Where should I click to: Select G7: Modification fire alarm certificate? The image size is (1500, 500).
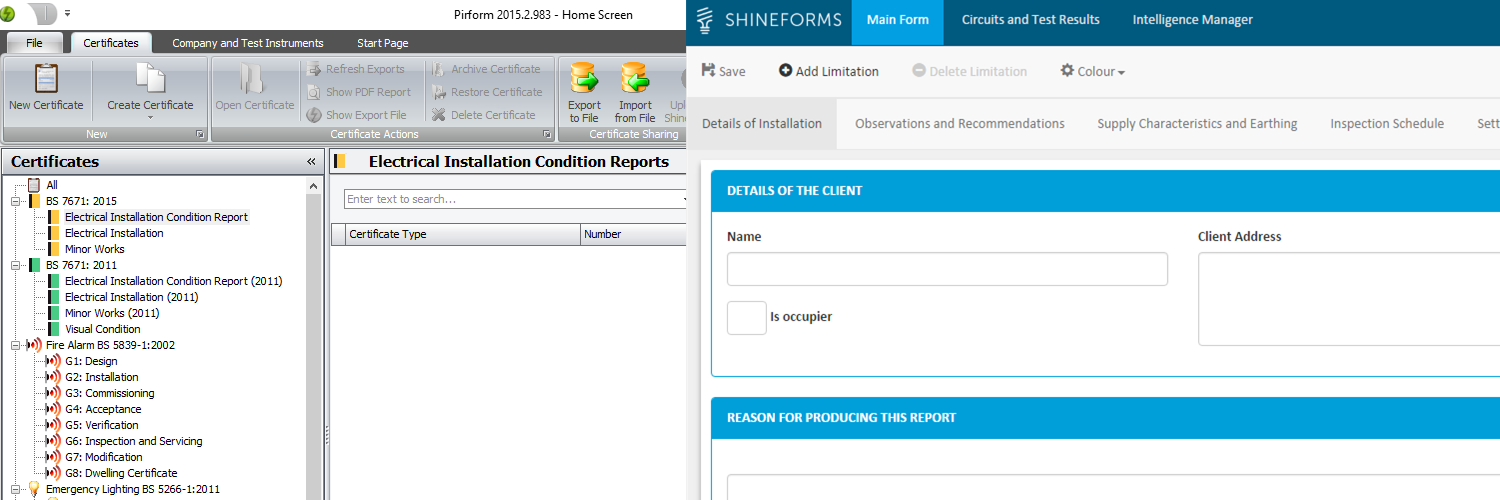pyautogui.click(x=103, y=457)
